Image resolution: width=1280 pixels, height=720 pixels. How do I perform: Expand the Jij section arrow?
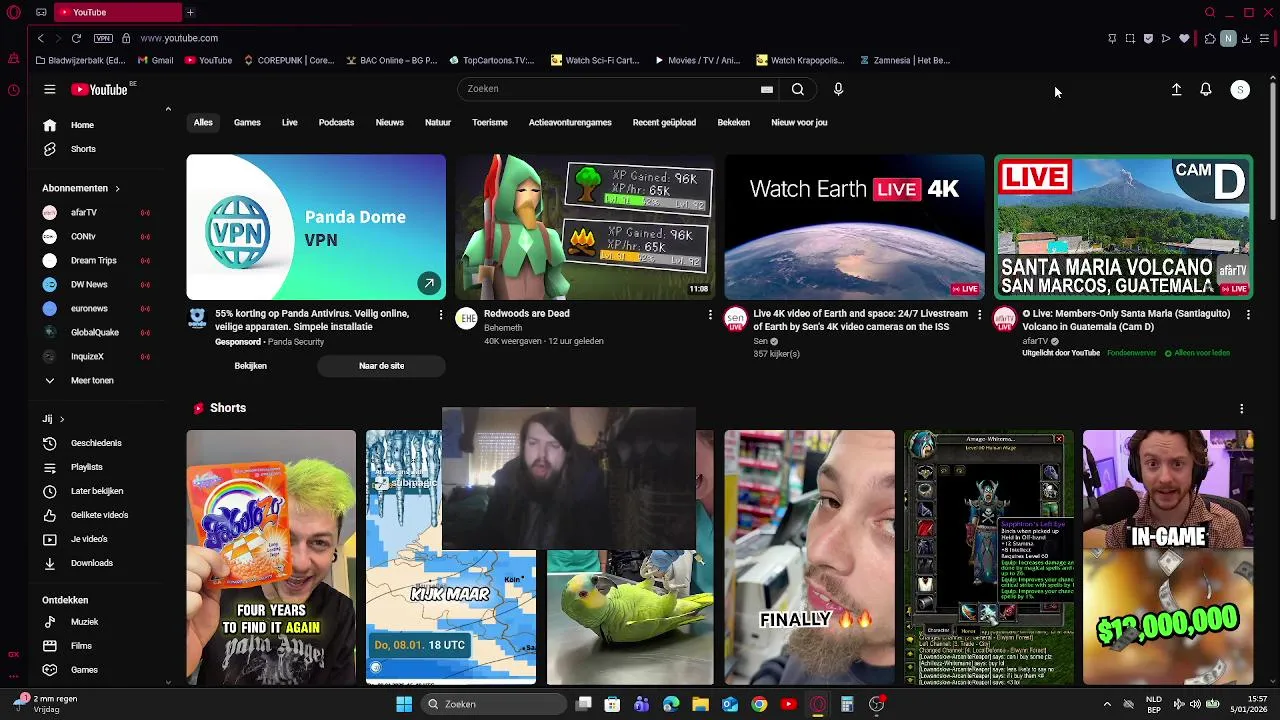pyautogui.click(x=61, y=419)
